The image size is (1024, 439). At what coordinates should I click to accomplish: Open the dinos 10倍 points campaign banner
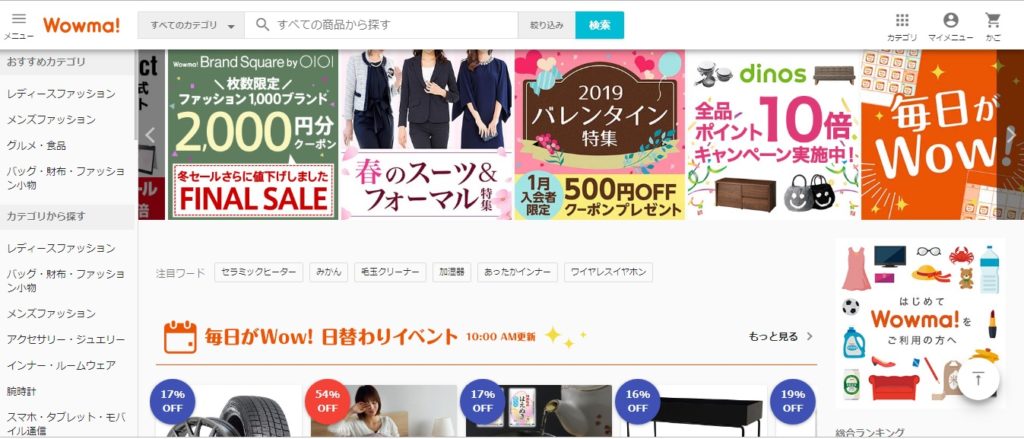pyautogui.click(x=773, y=135)
